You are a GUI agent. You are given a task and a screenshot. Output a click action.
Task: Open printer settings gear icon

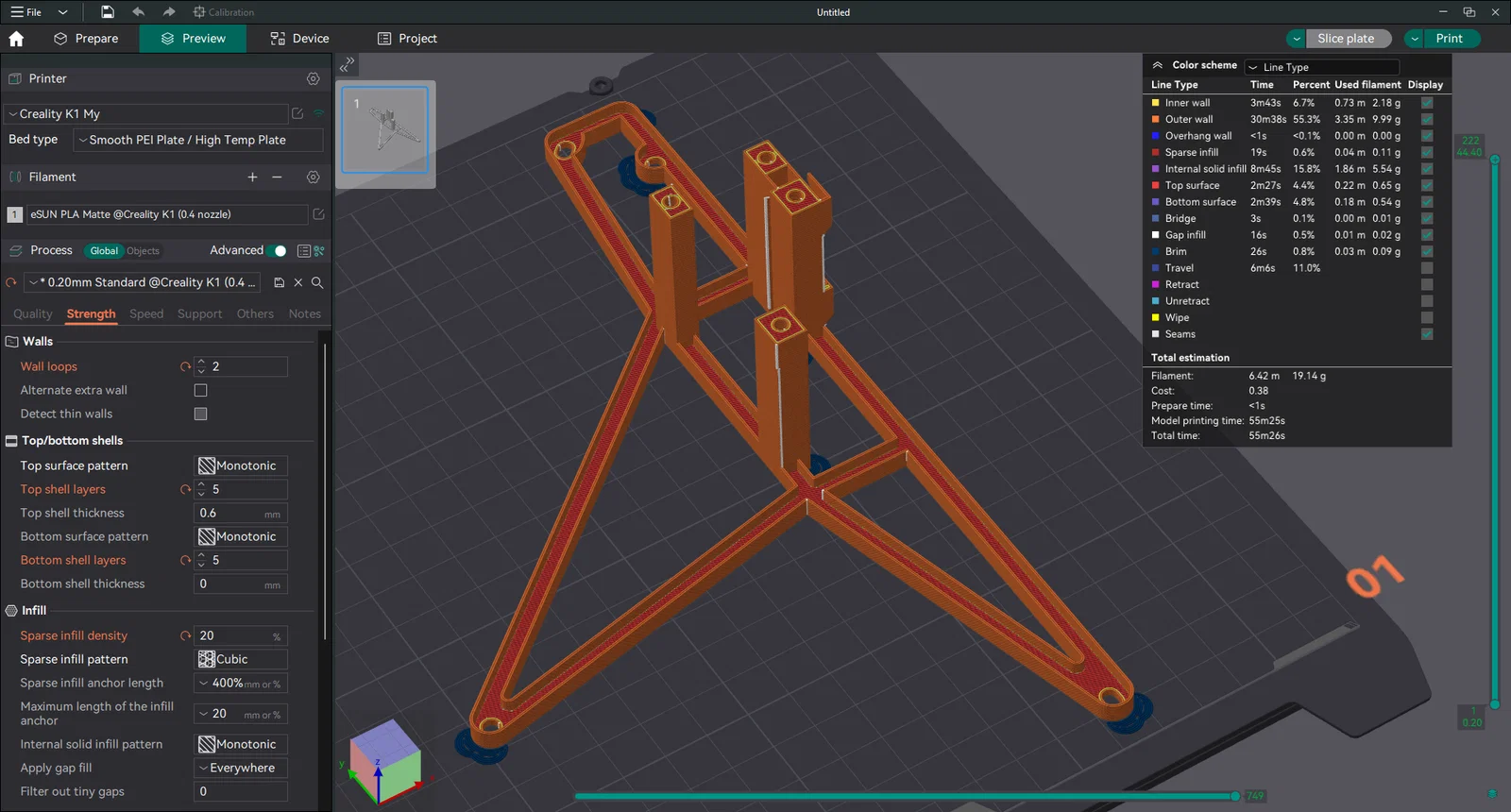(x=314, y=79)
